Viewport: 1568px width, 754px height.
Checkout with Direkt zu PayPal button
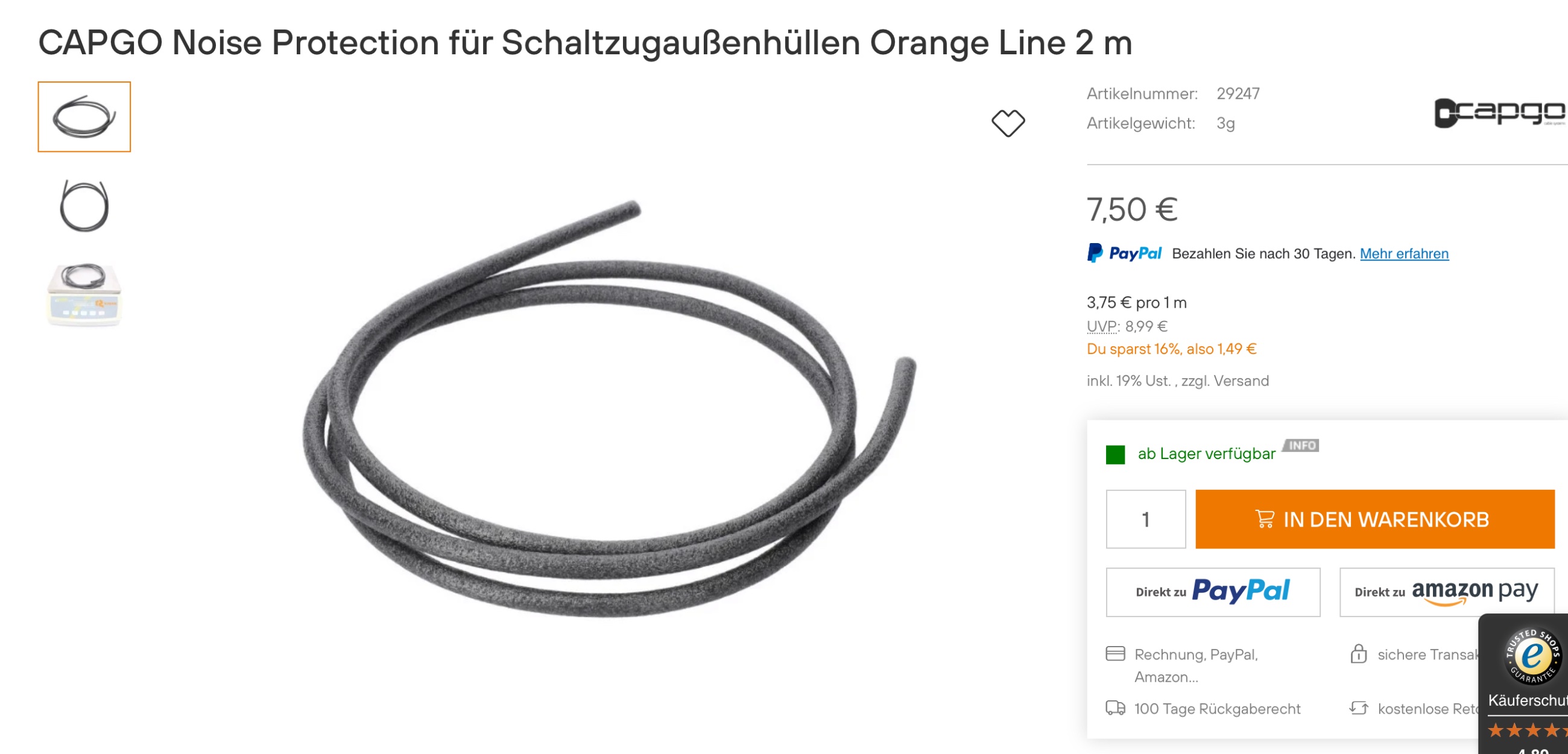click(x=1213, y=592)
